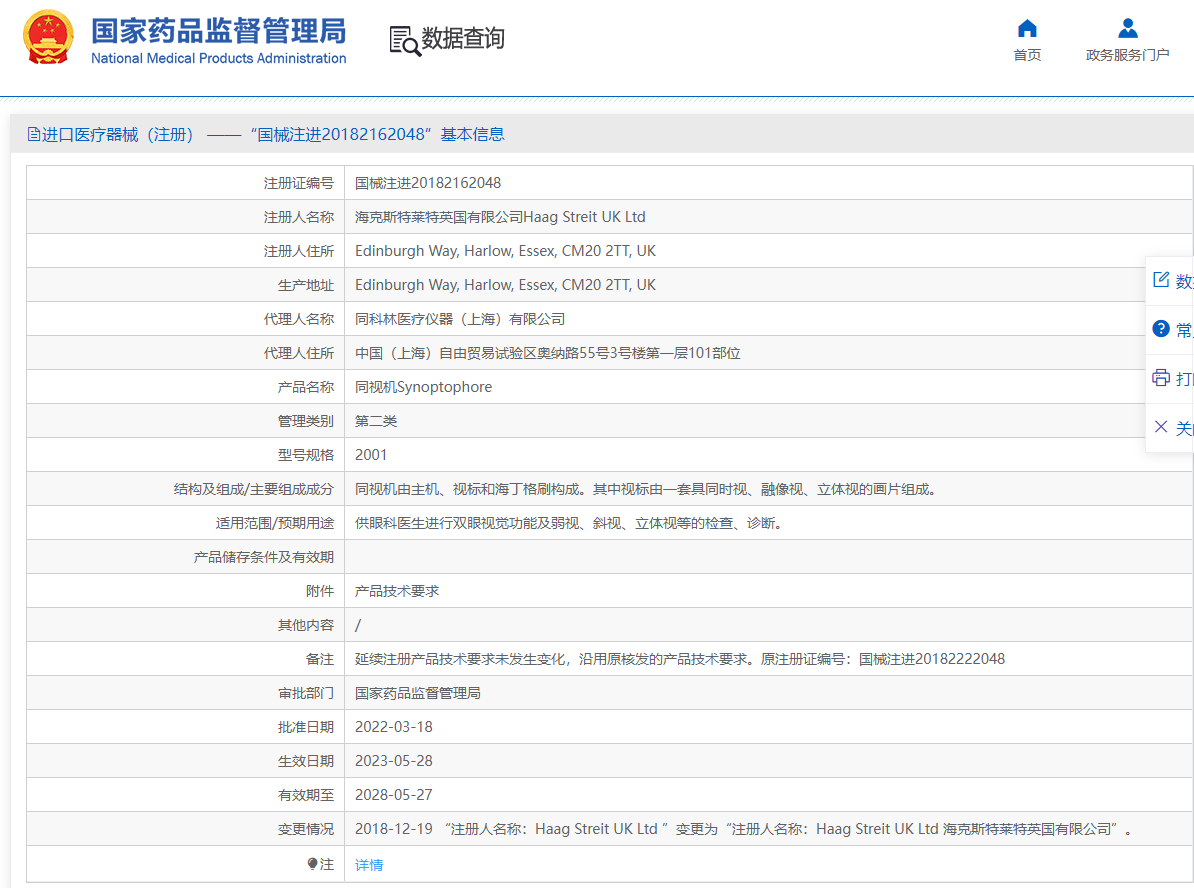Click the 产品储存条件及有效期 row label
1194x888 pixels.
tap(263, 557)
